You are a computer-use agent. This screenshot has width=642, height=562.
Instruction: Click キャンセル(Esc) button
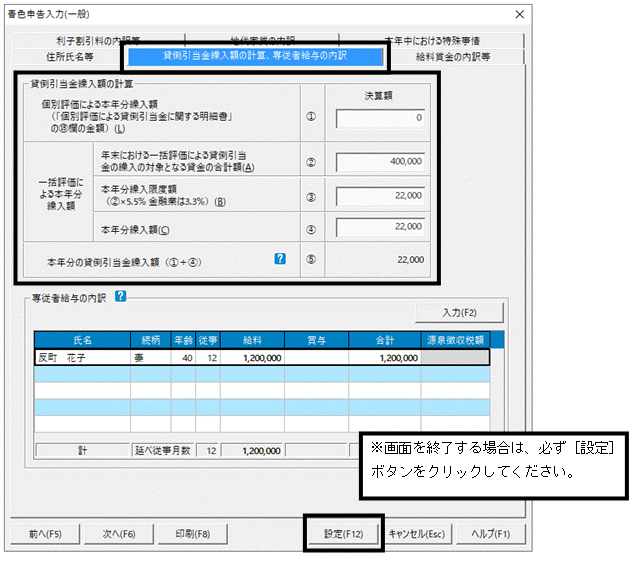(x=416, y=534)
